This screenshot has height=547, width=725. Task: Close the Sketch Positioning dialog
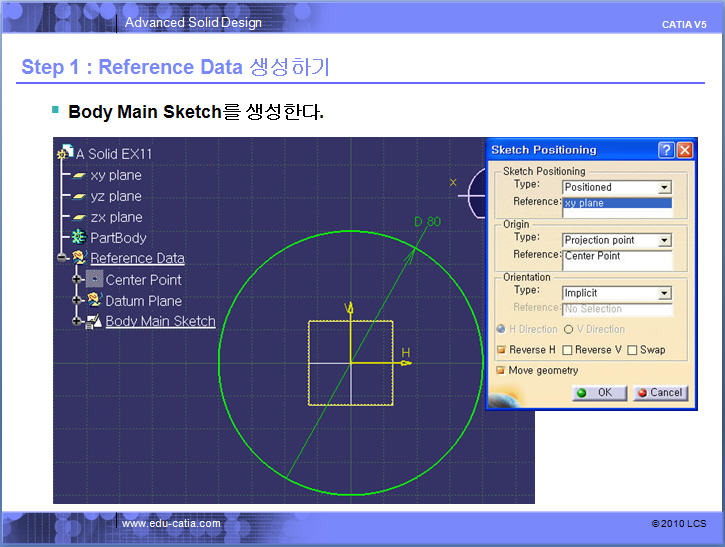(x=685, y=150)
